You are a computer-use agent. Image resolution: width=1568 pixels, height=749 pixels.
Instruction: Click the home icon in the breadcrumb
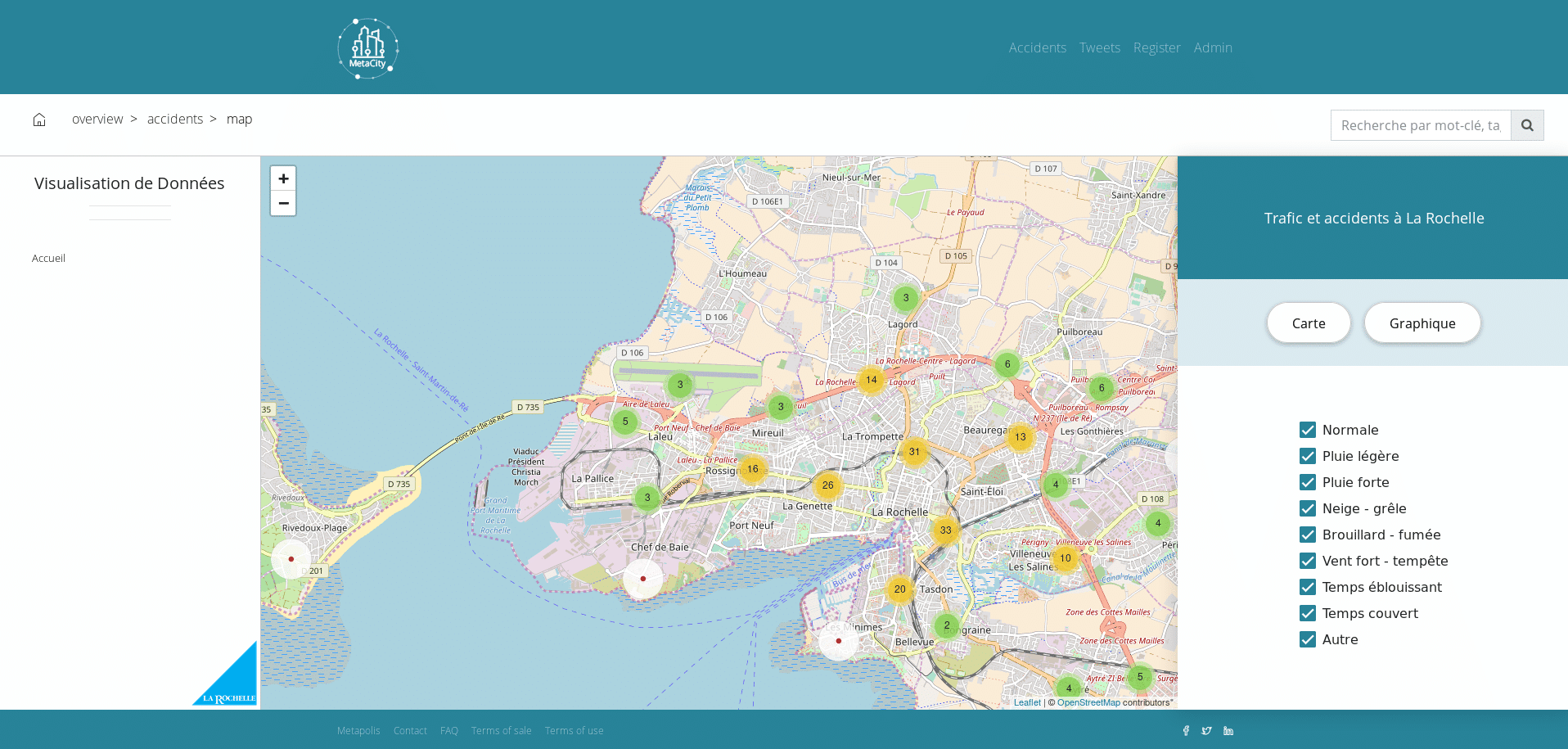click(39, 119)
